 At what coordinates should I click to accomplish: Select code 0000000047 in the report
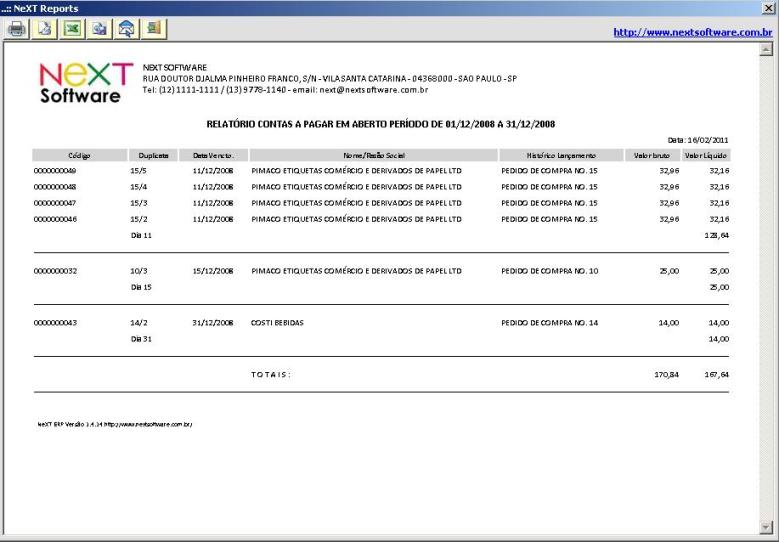click(x=55, y=203)
